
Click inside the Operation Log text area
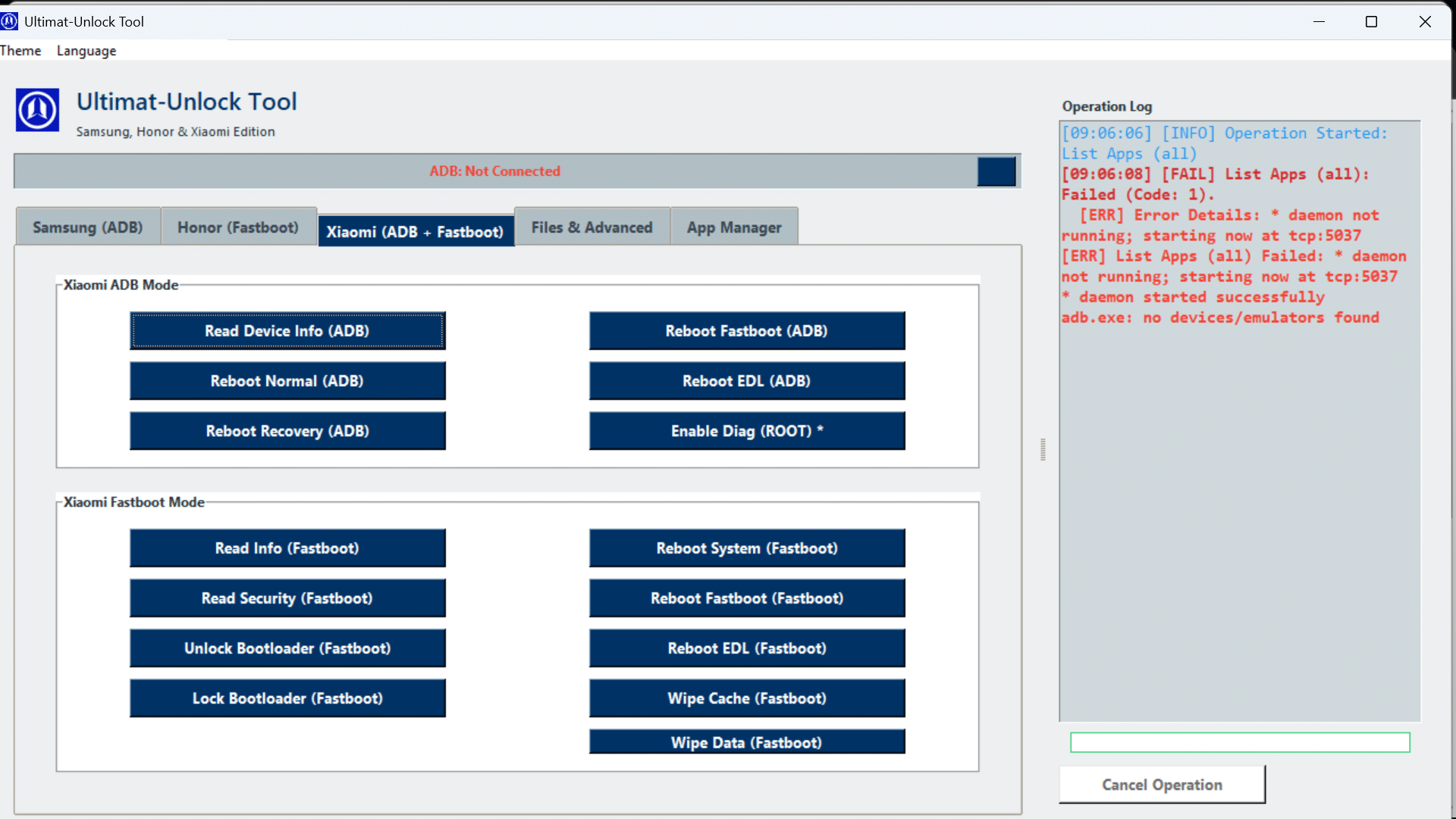[1239, 516]
